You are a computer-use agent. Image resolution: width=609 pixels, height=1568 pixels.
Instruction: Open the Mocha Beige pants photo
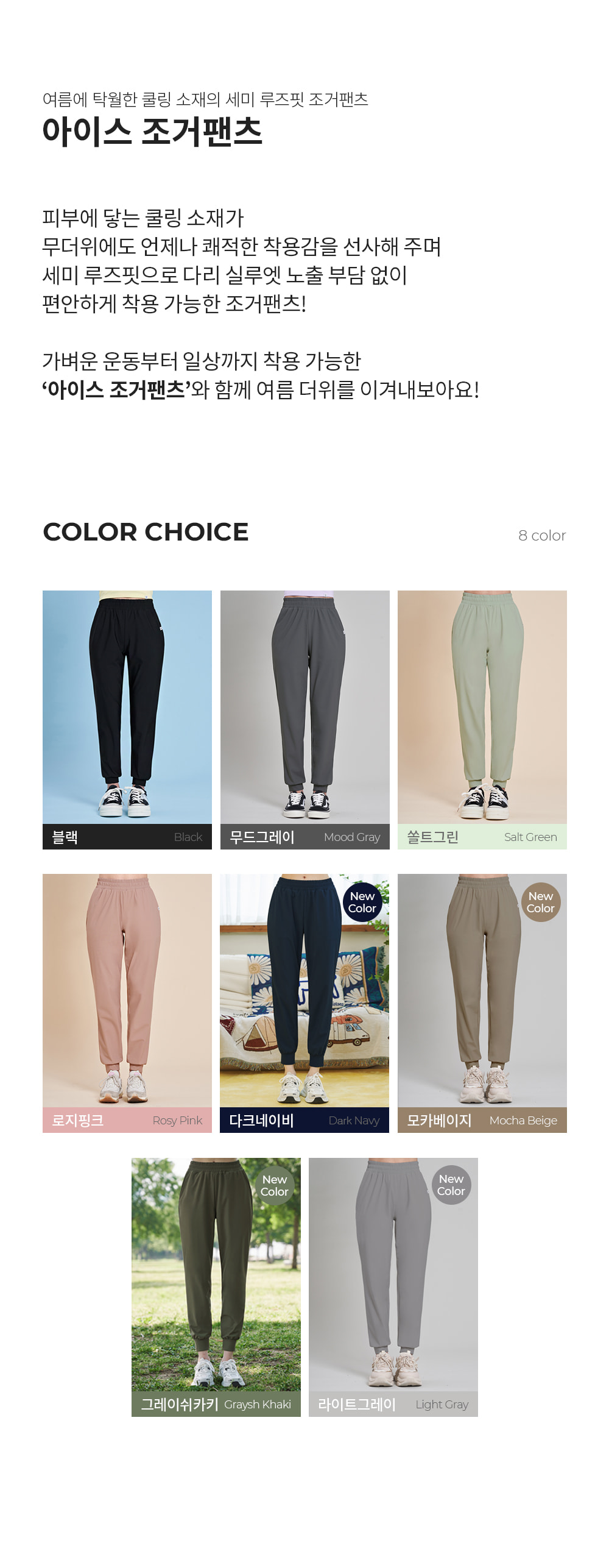point(482,990)
